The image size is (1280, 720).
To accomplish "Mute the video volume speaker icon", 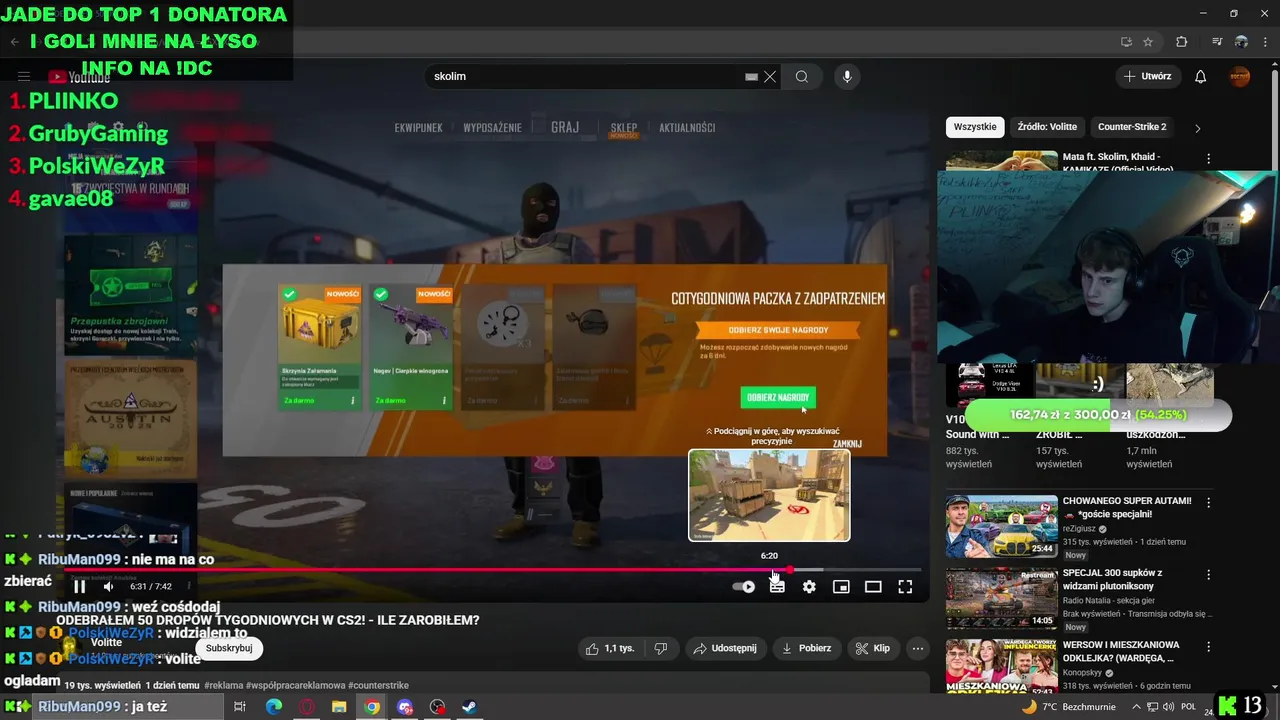I will (x=108, y=587).
